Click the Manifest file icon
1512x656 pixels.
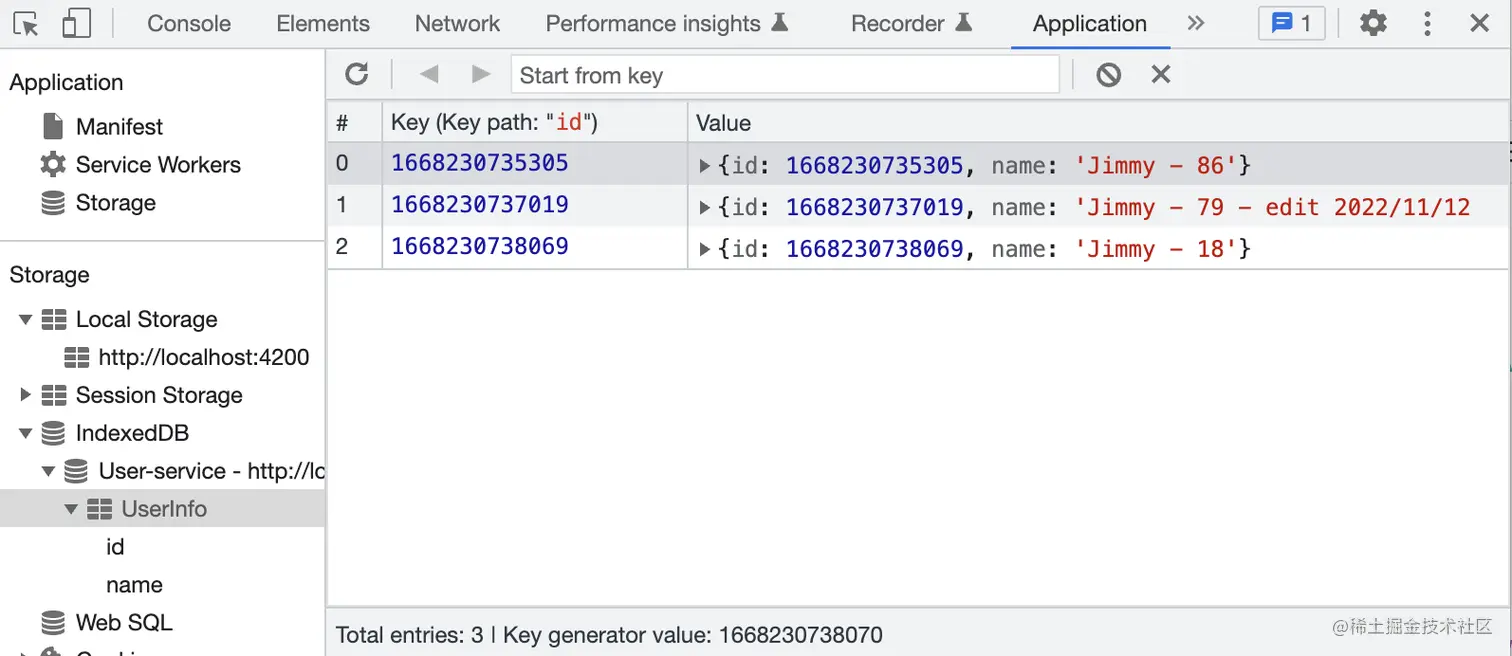[53, 126]
